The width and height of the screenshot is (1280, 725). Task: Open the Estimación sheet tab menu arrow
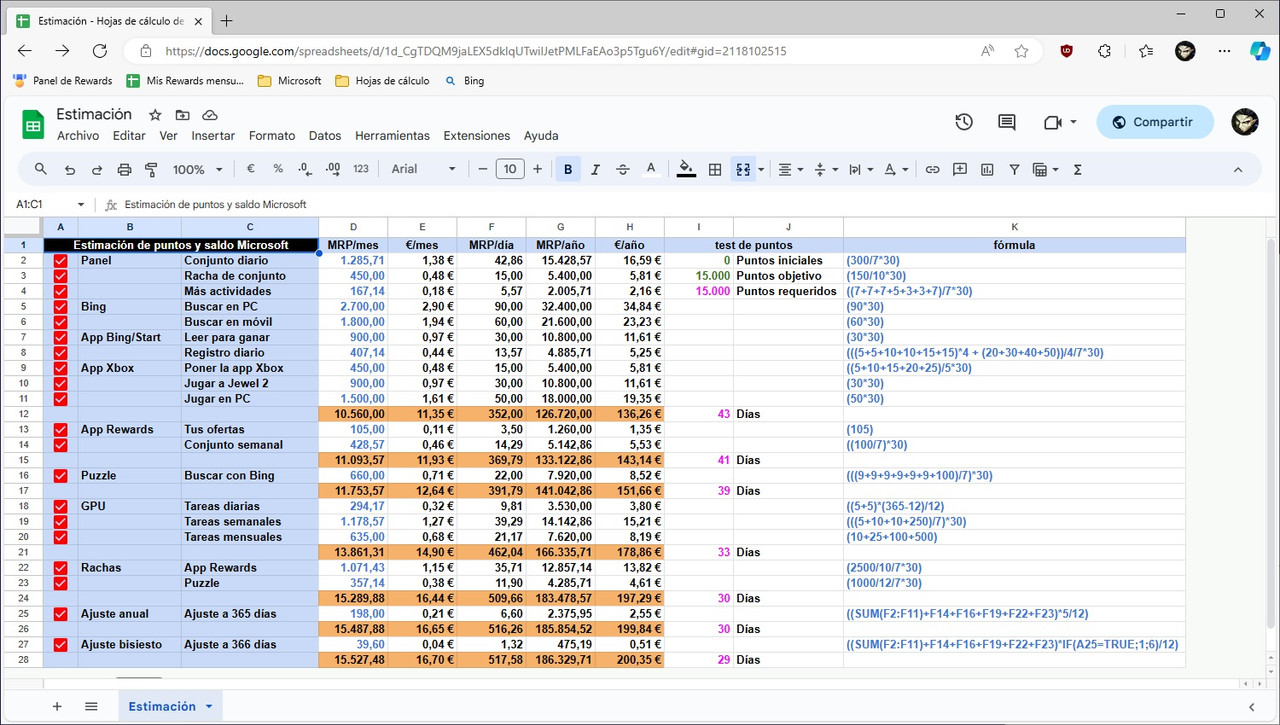tap(209, 706)
